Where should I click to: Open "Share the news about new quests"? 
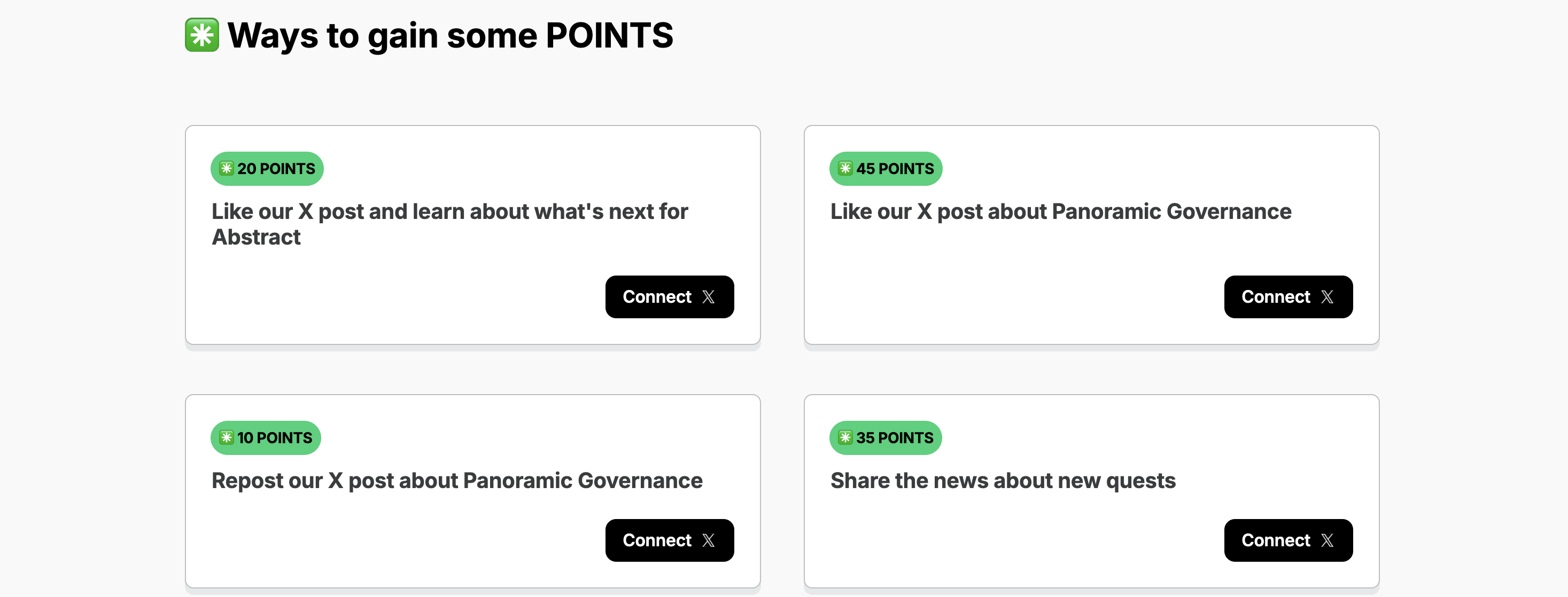[1003, 481]
